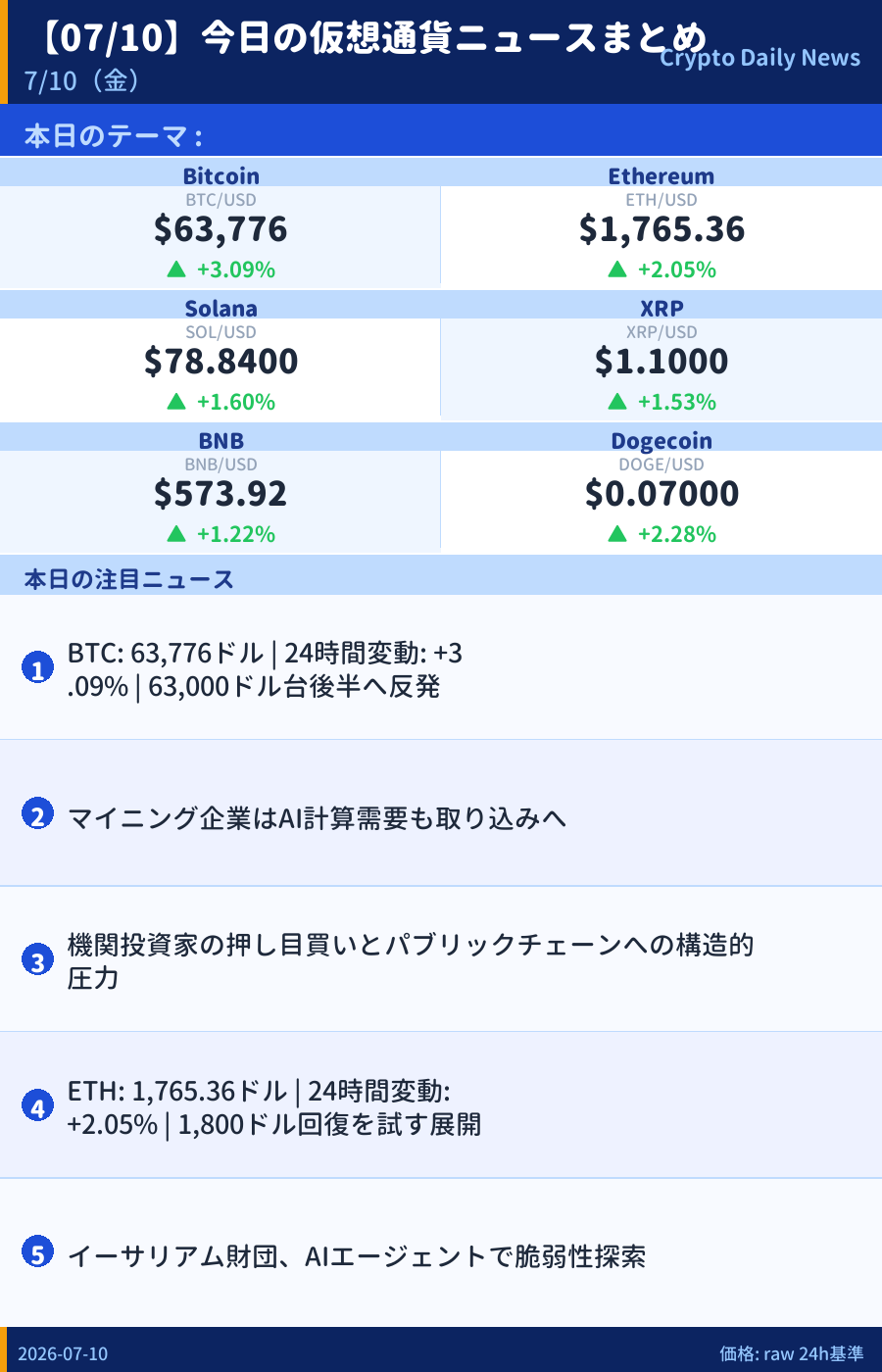
Task: Open the 機関投資家の押し目買い news headline
Action: pos(410,961)
